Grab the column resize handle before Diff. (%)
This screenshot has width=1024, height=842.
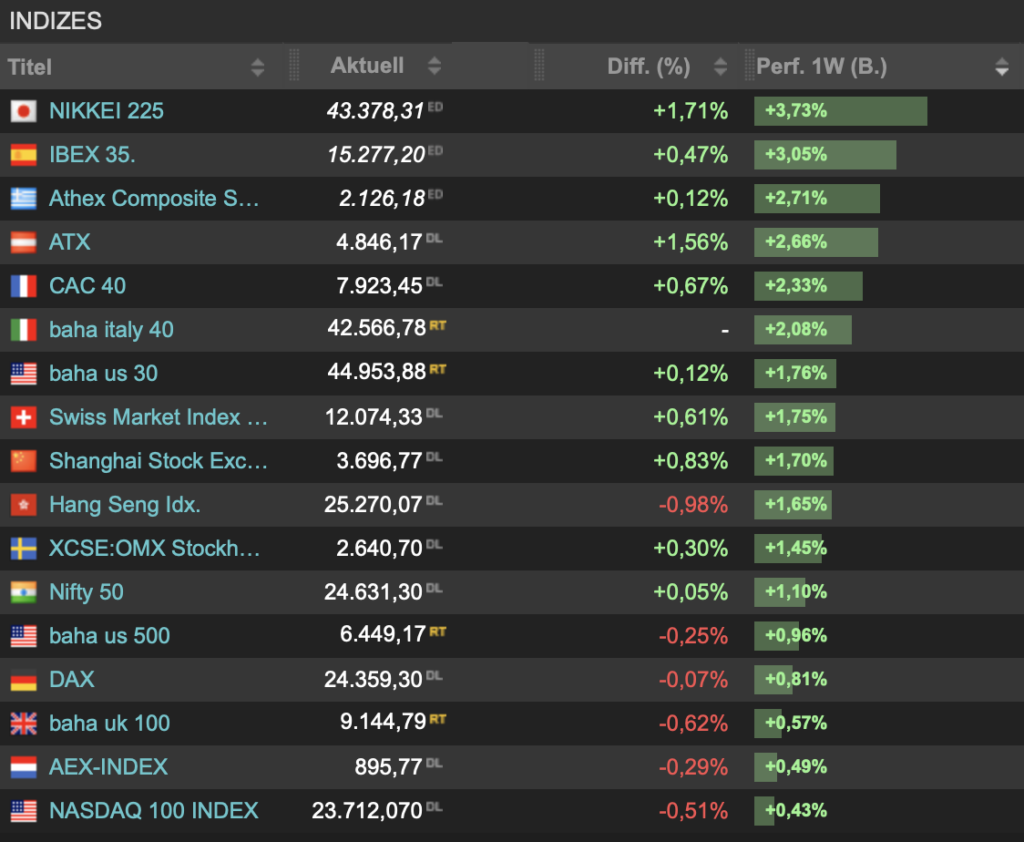539,65
